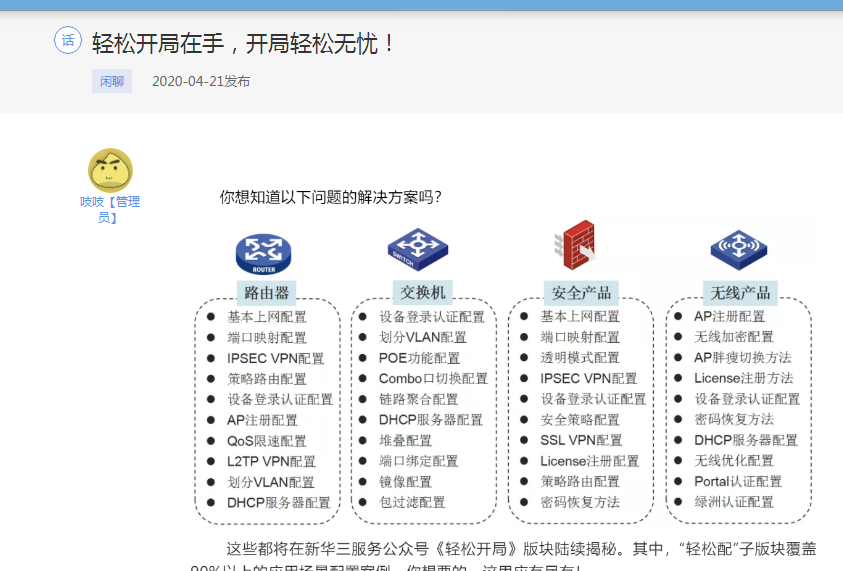Click the date 2020-04-21发布

(201, 81)
